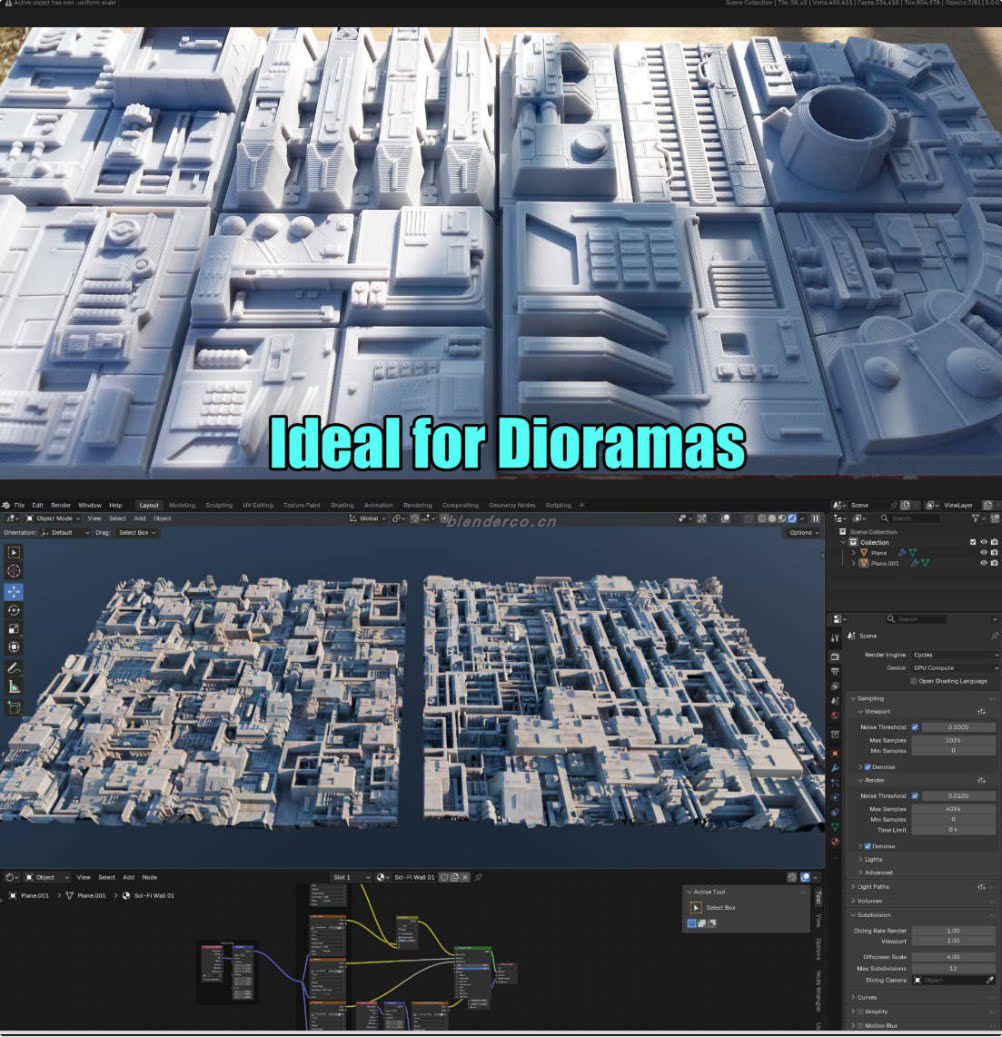Open the Tool properties tab
The height and width of the screenshot is (1037, 1002).
835,638
